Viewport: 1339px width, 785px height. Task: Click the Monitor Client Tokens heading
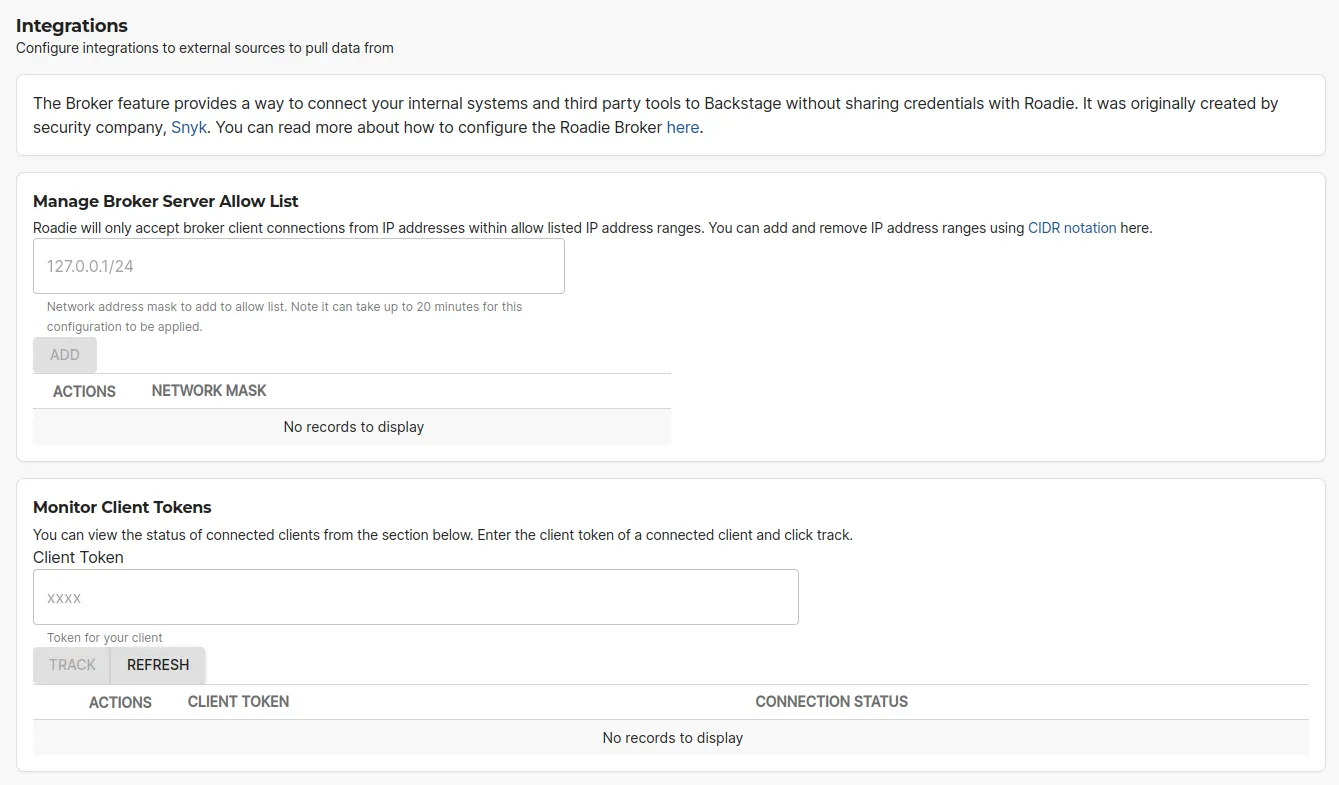coord(122,507)
